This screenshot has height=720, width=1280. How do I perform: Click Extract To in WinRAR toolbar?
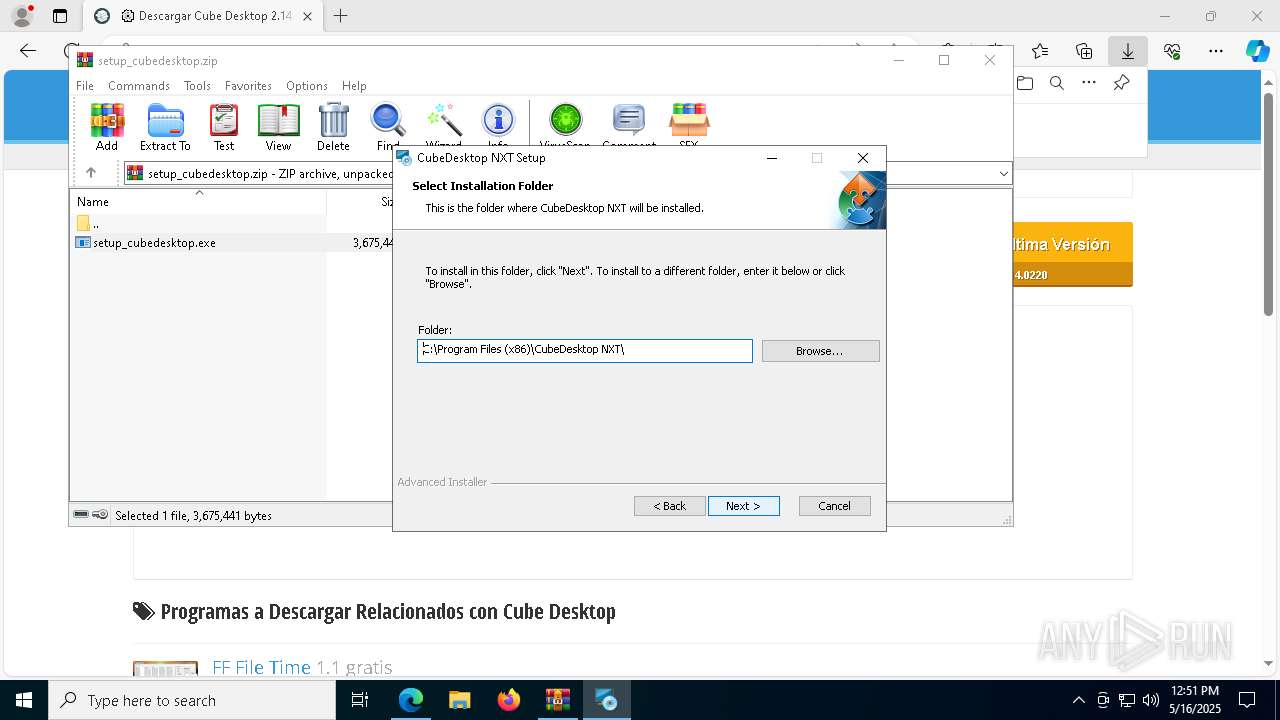[165, 126]
